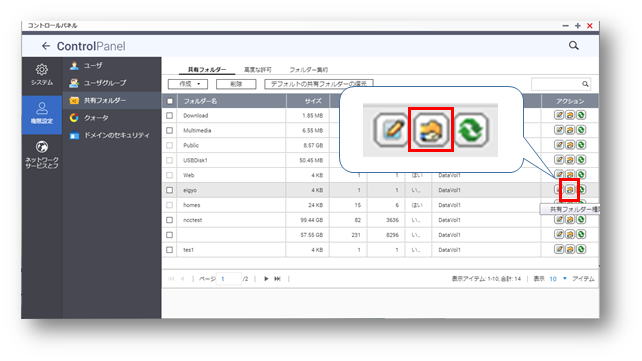Go back using the ControlPanel arrow
642x361 pixels.
pyautogui.click(x=46, y=46)
